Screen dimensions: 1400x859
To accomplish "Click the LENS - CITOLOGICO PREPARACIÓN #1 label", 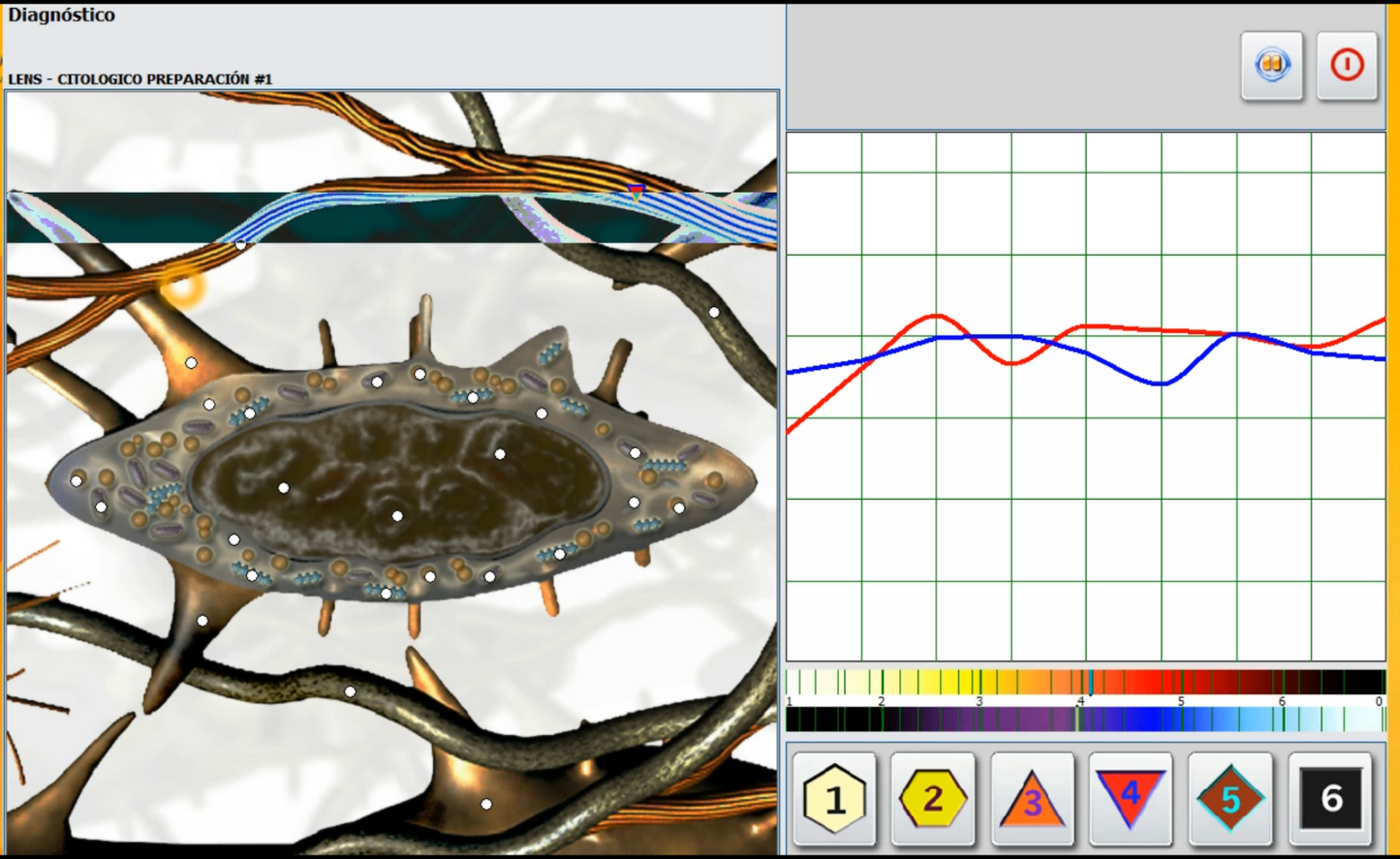I will tap(140, 79).
